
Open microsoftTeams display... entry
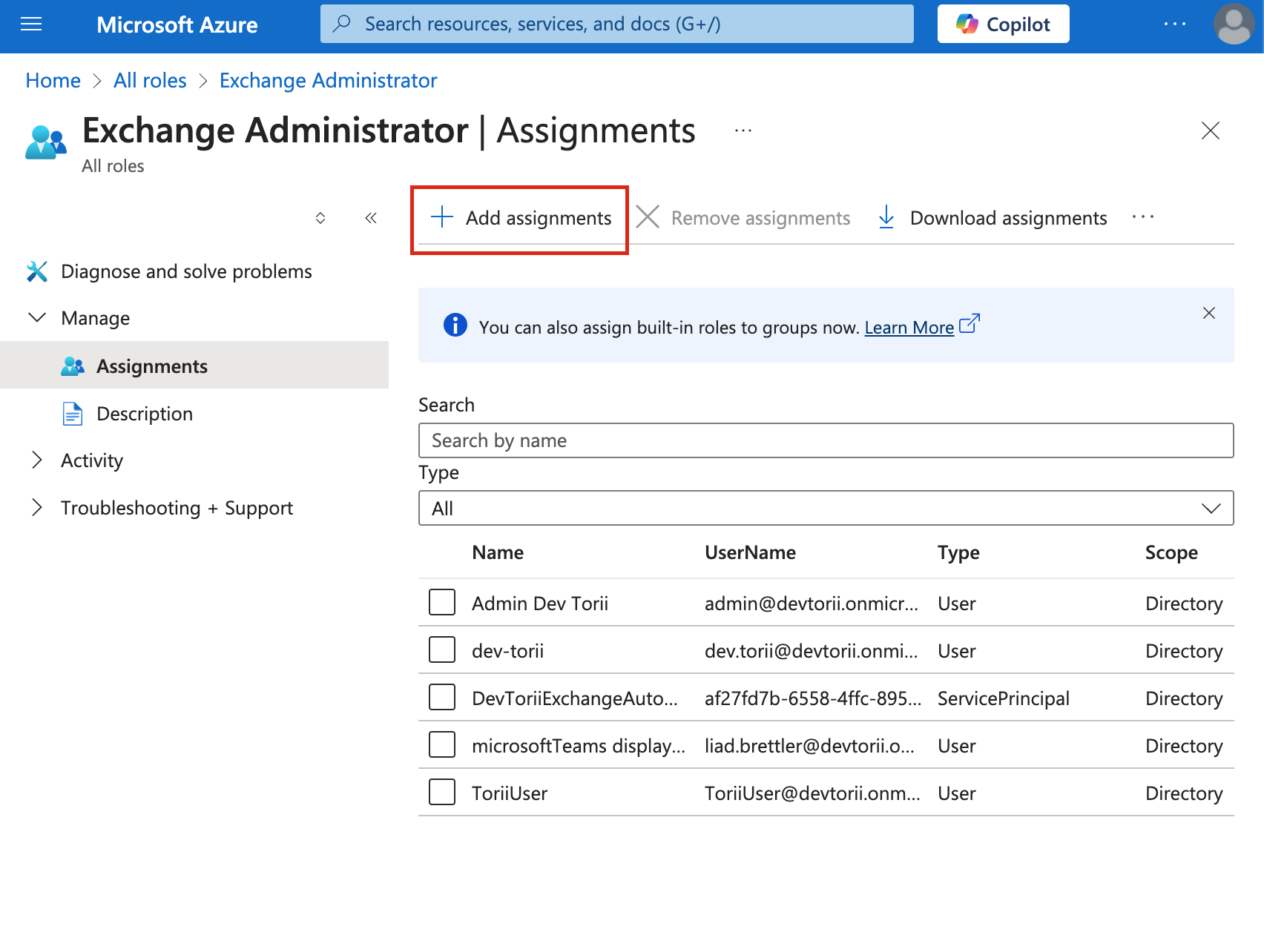(579, 746)
